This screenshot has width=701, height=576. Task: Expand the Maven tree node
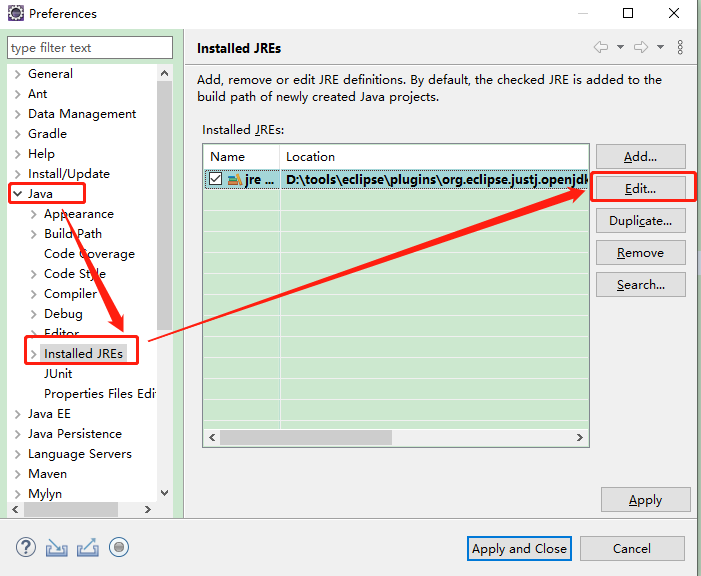(x=17, y=474)
